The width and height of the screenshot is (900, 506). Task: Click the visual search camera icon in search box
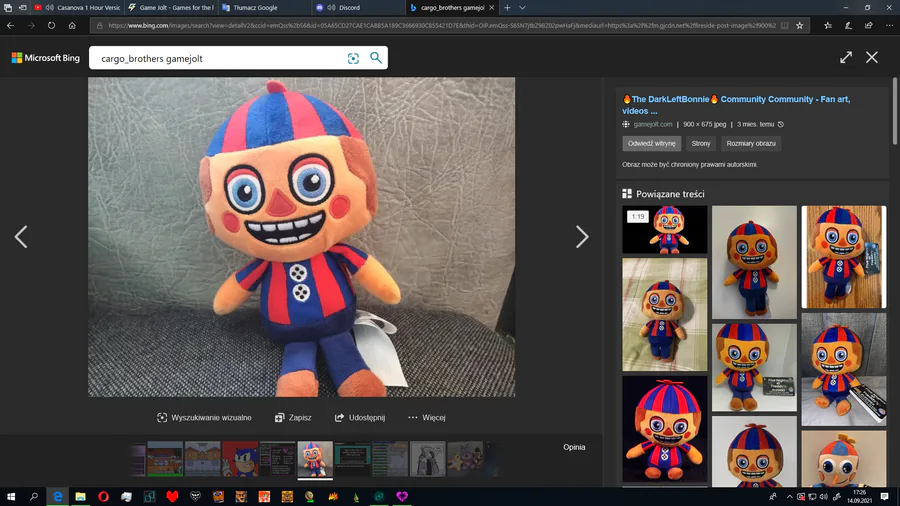(x=353, y=58)
